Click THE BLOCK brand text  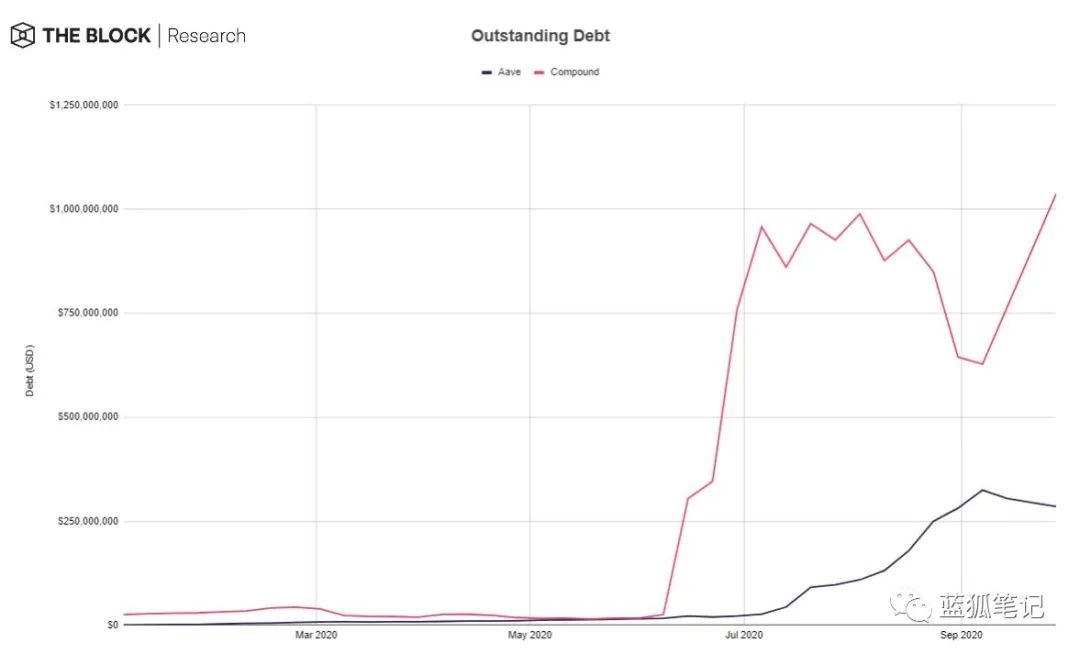[96, 36]
